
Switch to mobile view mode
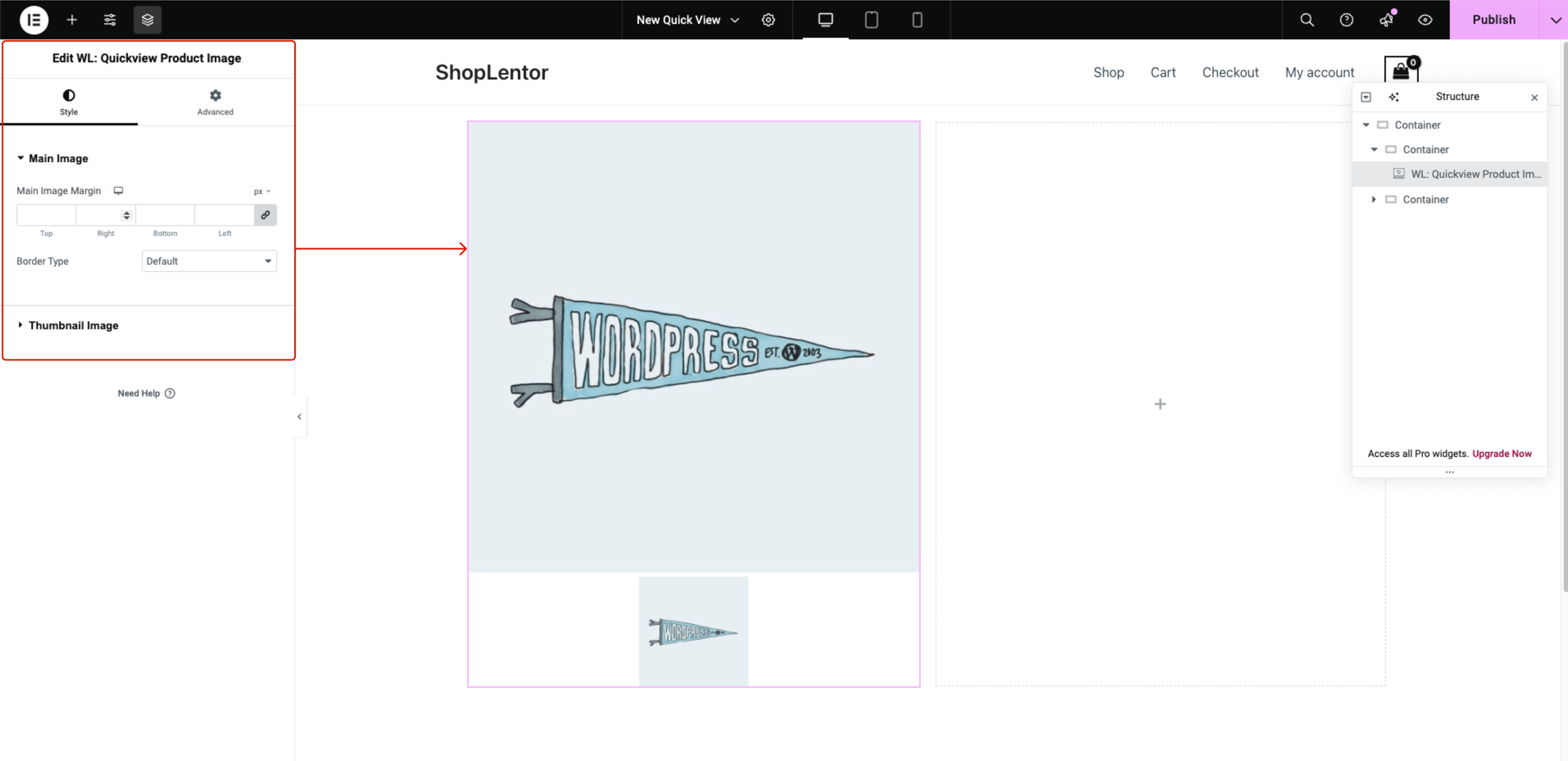[x=918, y=20]
